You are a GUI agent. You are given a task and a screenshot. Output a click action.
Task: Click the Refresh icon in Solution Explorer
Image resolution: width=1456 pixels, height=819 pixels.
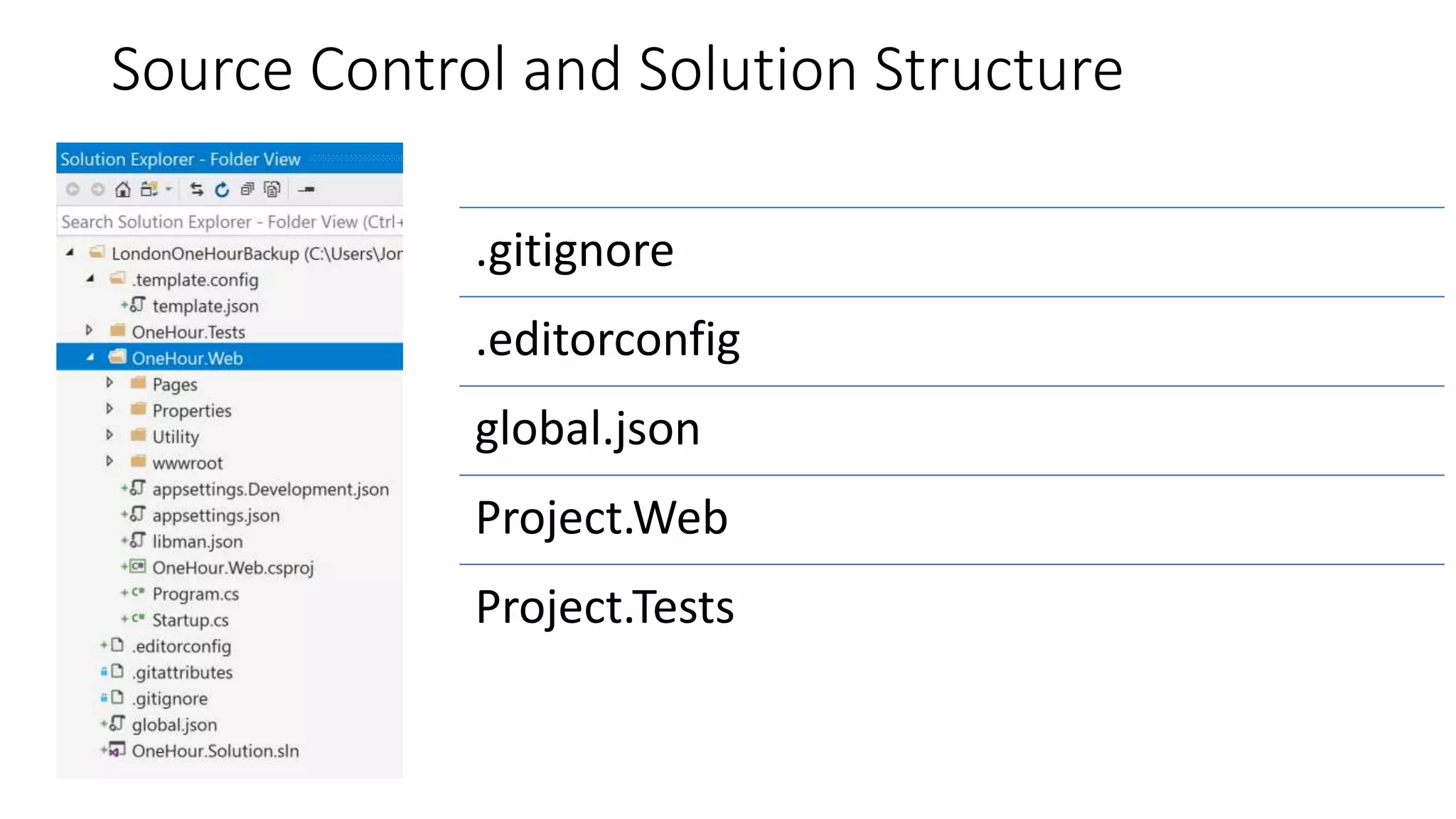tap(222, 189)
